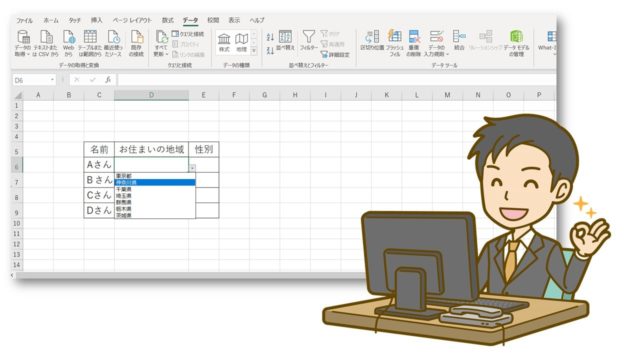640x360 pixels.
Task: Click the dropdown arrow on cell D6
Action: pyautogui.click(x=192, y=167)
